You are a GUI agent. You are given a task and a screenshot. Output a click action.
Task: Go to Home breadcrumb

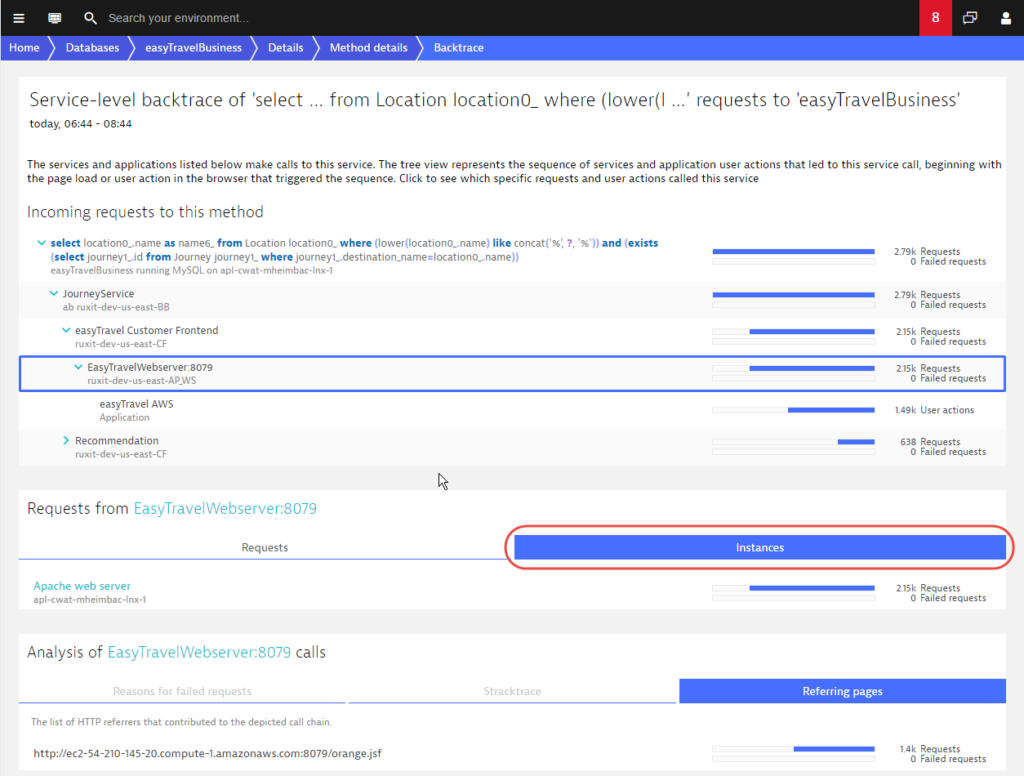tap(24, 48)
